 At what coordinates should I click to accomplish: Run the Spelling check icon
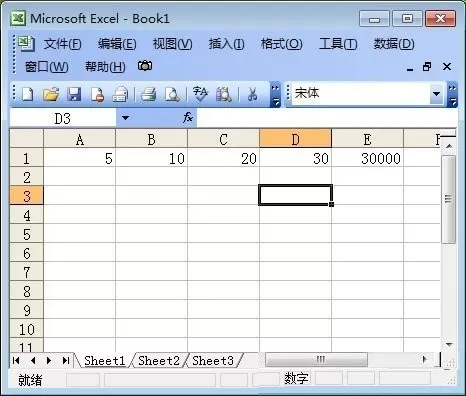tap(201, 94)
